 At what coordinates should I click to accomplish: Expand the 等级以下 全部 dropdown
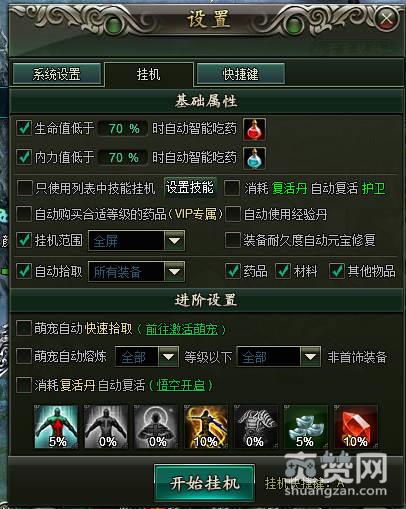(x=279, y=357)
